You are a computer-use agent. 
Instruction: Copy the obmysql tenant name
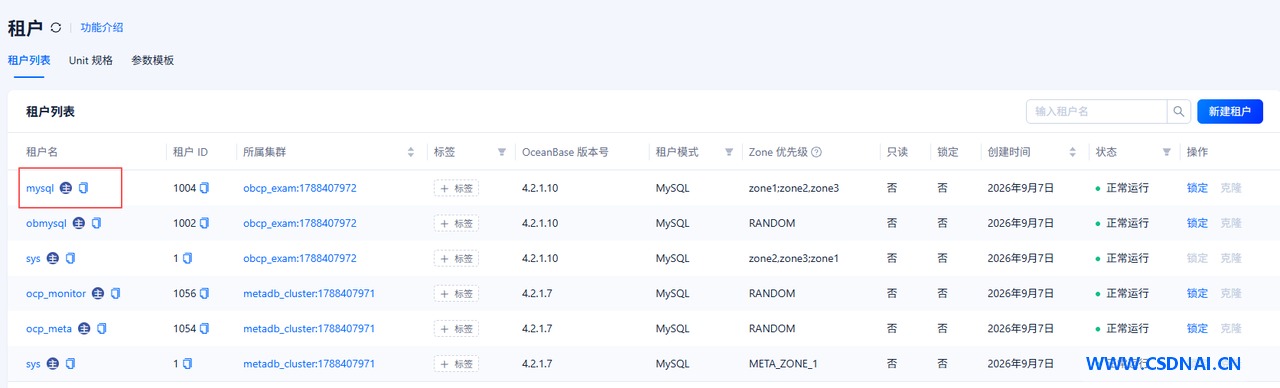tap(97, 223)
